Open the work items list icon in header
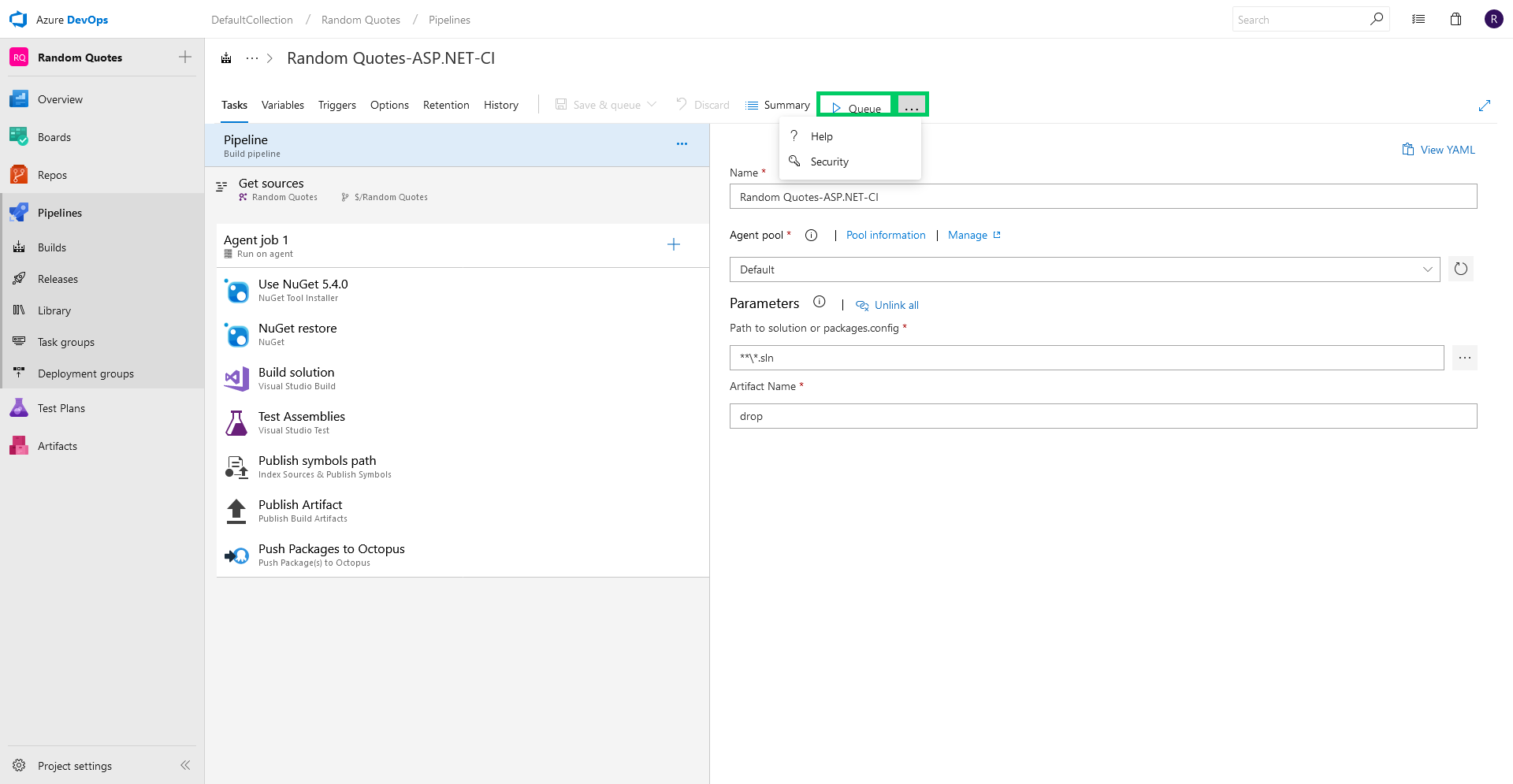The height and width of the screenshot is (784, 1513). click(x=1418, y=20)
